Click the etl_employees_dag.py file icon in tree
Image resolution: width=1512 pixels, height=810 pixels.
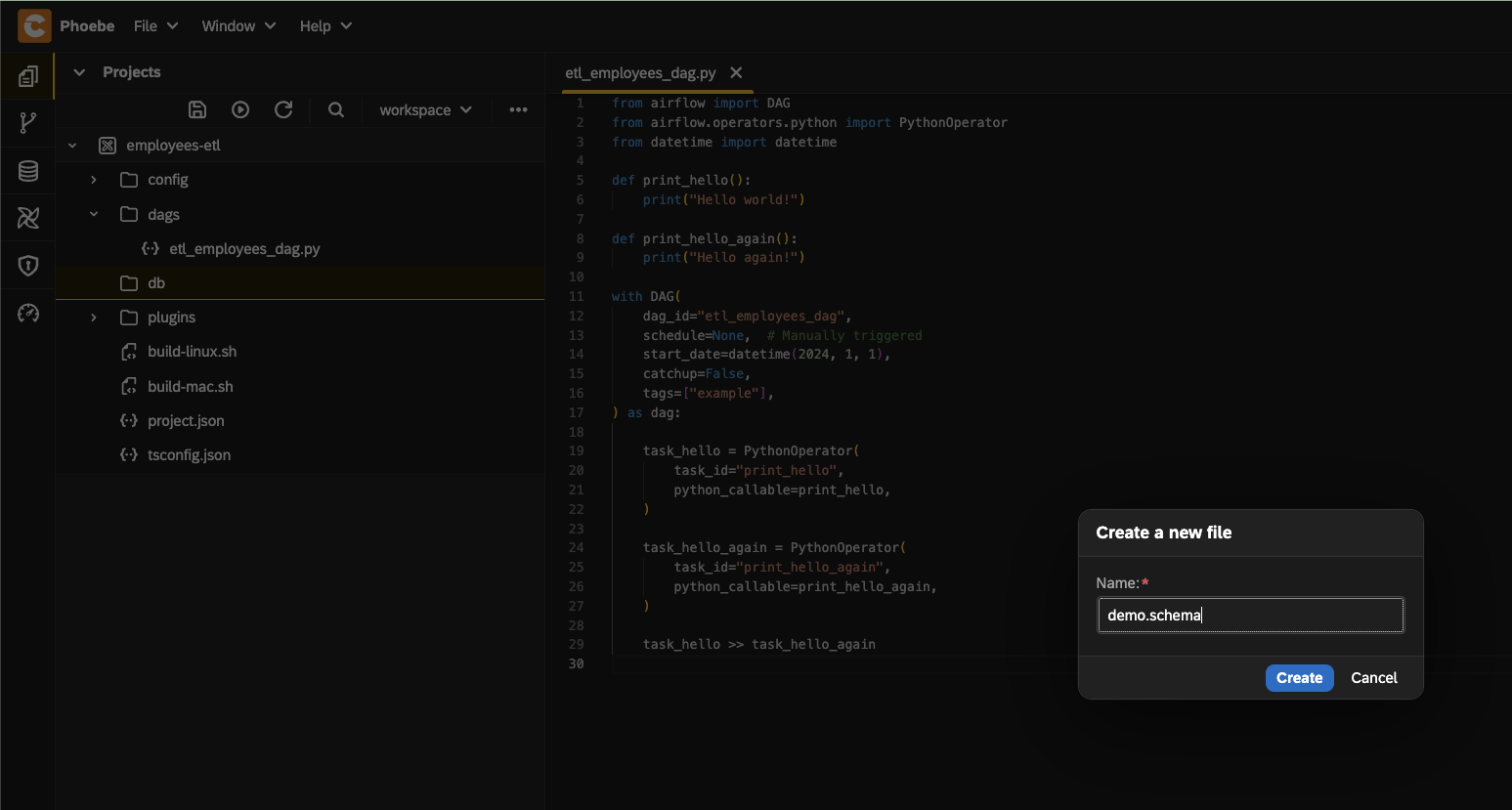[x=151, y=249]
